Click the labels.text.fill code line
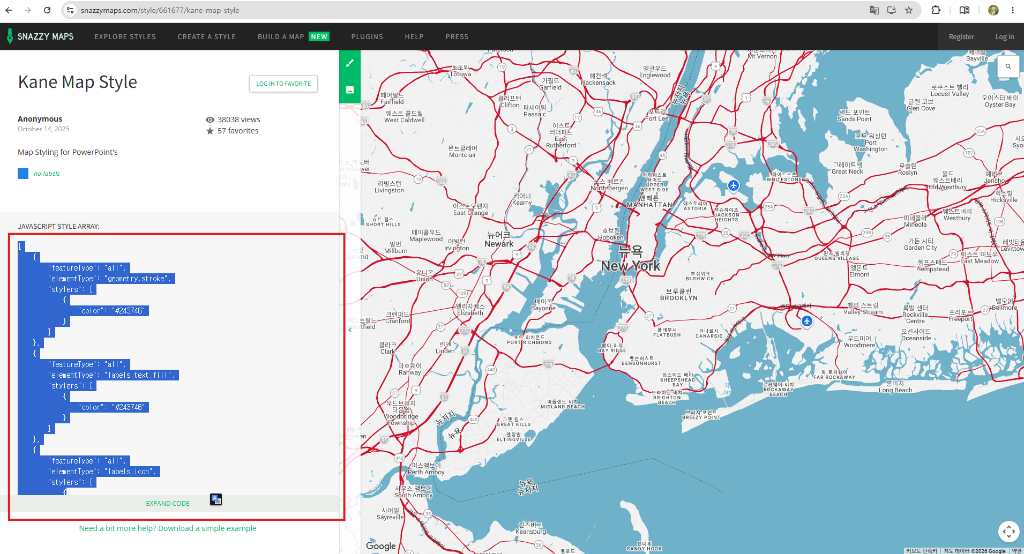This screenshot has width=1024, height=554. click(114, 375)
